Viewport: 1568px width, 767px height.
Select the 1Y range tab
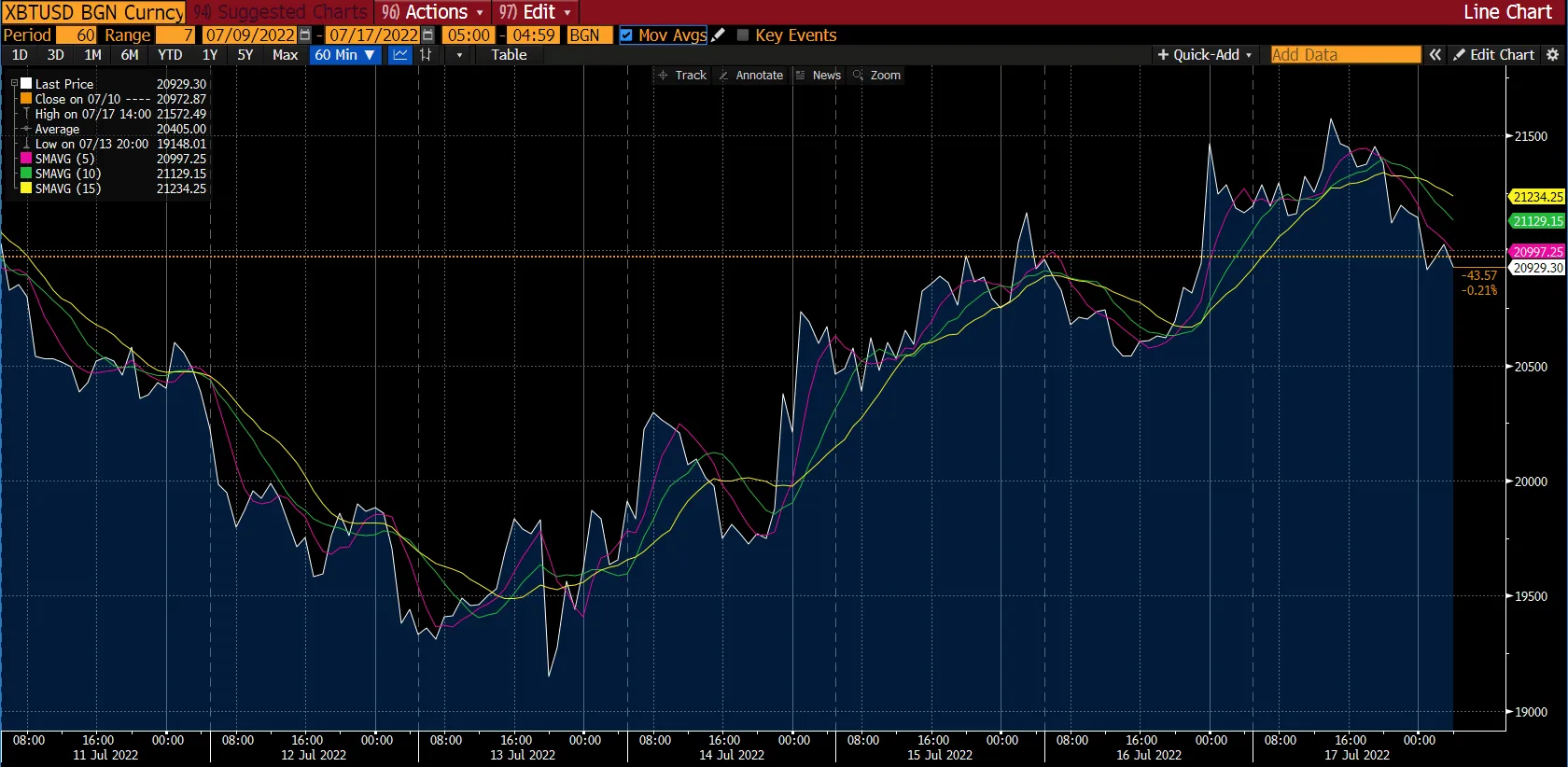tap(210, 55)
